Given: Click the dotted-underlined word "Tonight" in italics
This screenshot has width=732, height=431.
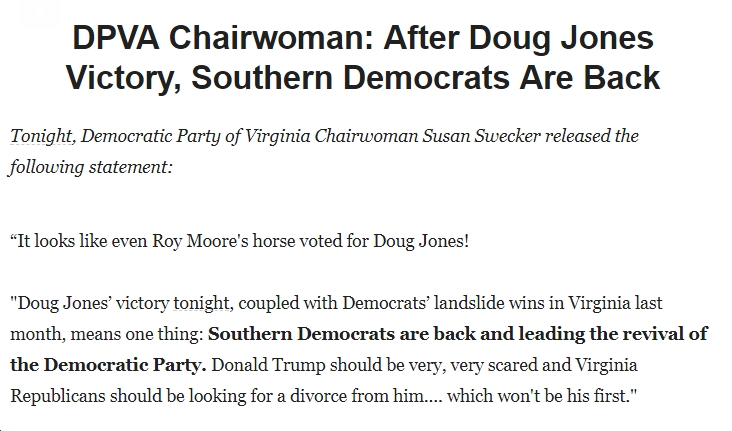Looking at the screenshot, I should [x=41, y=136].
